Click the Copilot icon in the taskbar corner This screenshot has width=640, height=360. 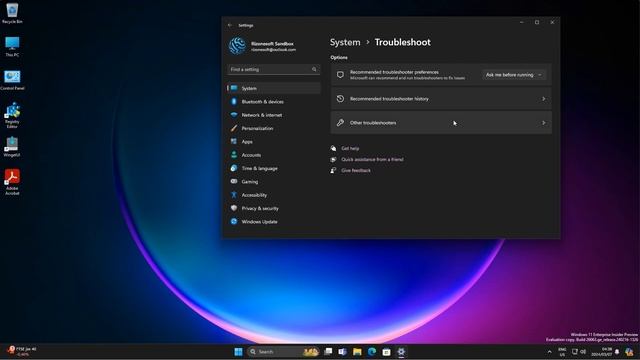[629, 352]
